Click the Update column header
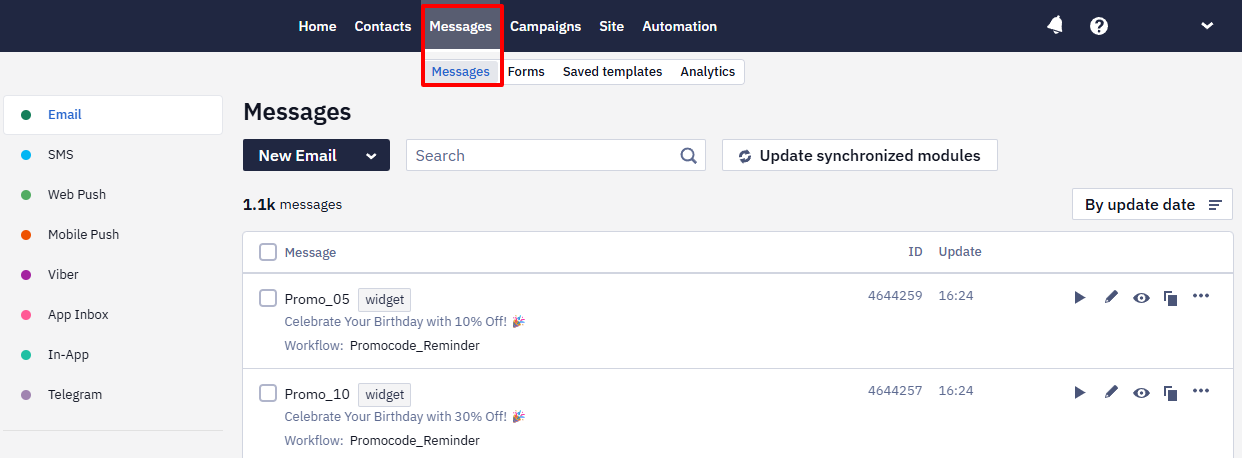Screen dimensions: 1242x458 point(960,252)
